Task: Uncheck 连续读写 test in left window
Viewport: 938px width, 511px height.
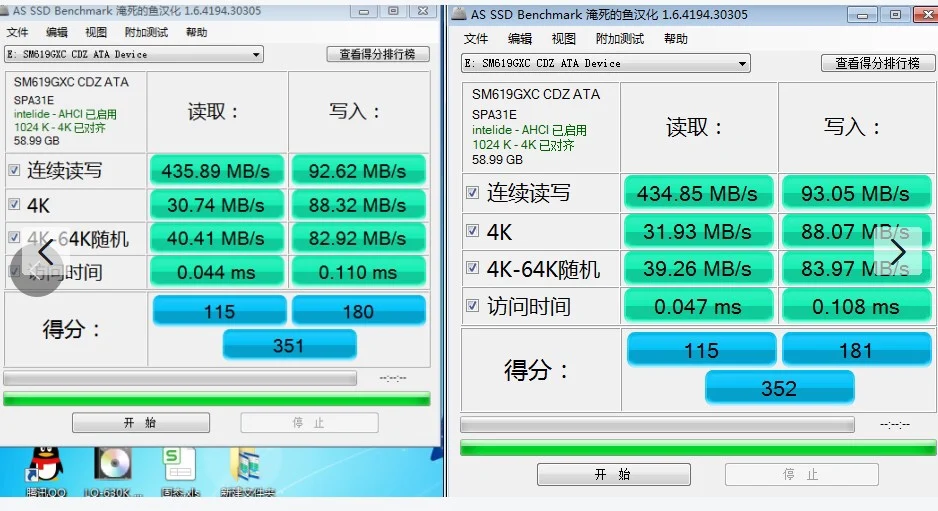Action: click(14, 171)
